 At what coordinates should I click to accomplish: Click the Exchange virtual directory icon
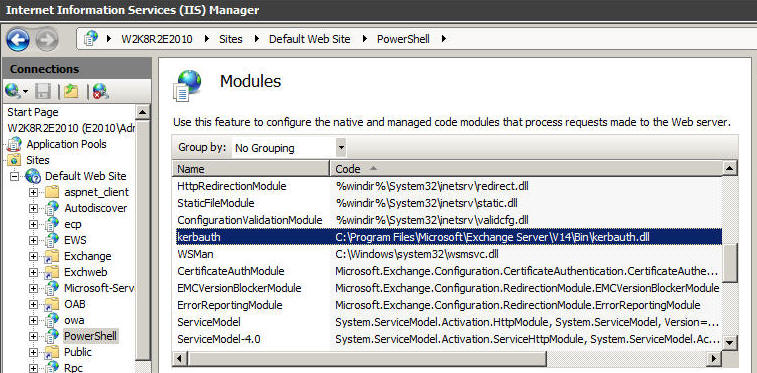click(x=52, y=256)
